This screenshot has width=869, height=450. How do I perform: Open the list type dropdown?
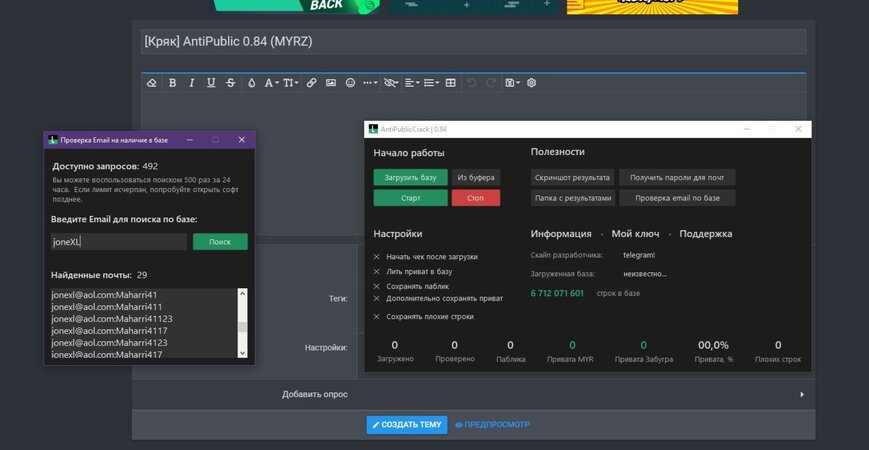pos(431,83)
